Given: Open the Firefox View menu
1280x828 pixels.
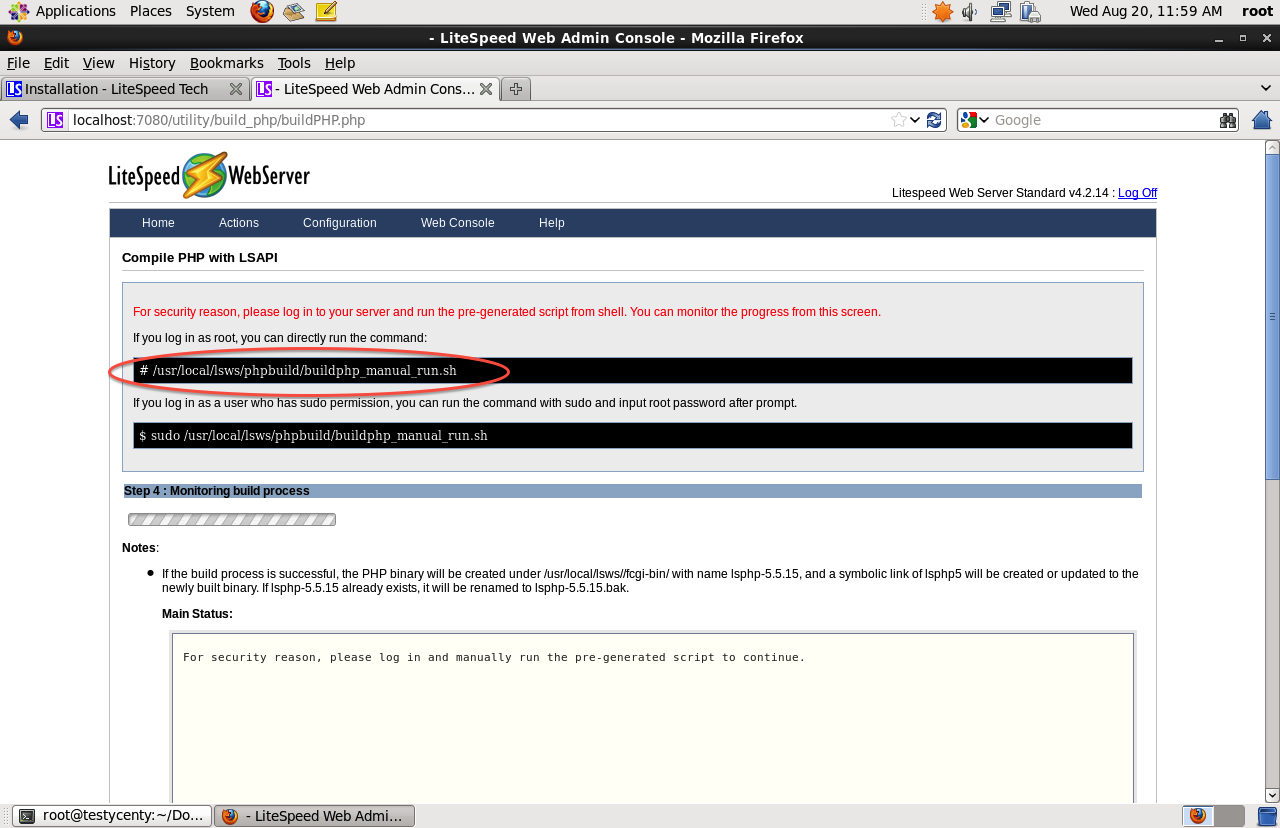Looking at the screenshot, I should 98,63.
